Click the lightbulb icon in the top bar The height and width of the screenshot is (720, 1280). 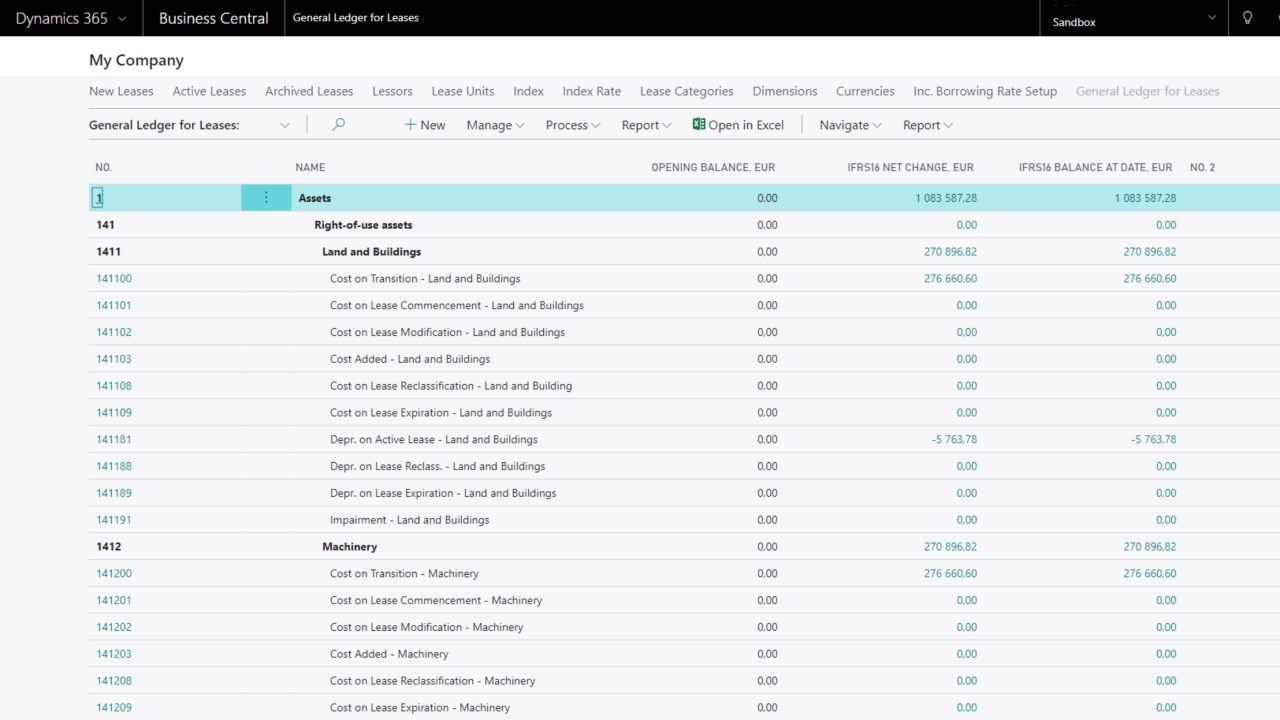[1247, 18]
